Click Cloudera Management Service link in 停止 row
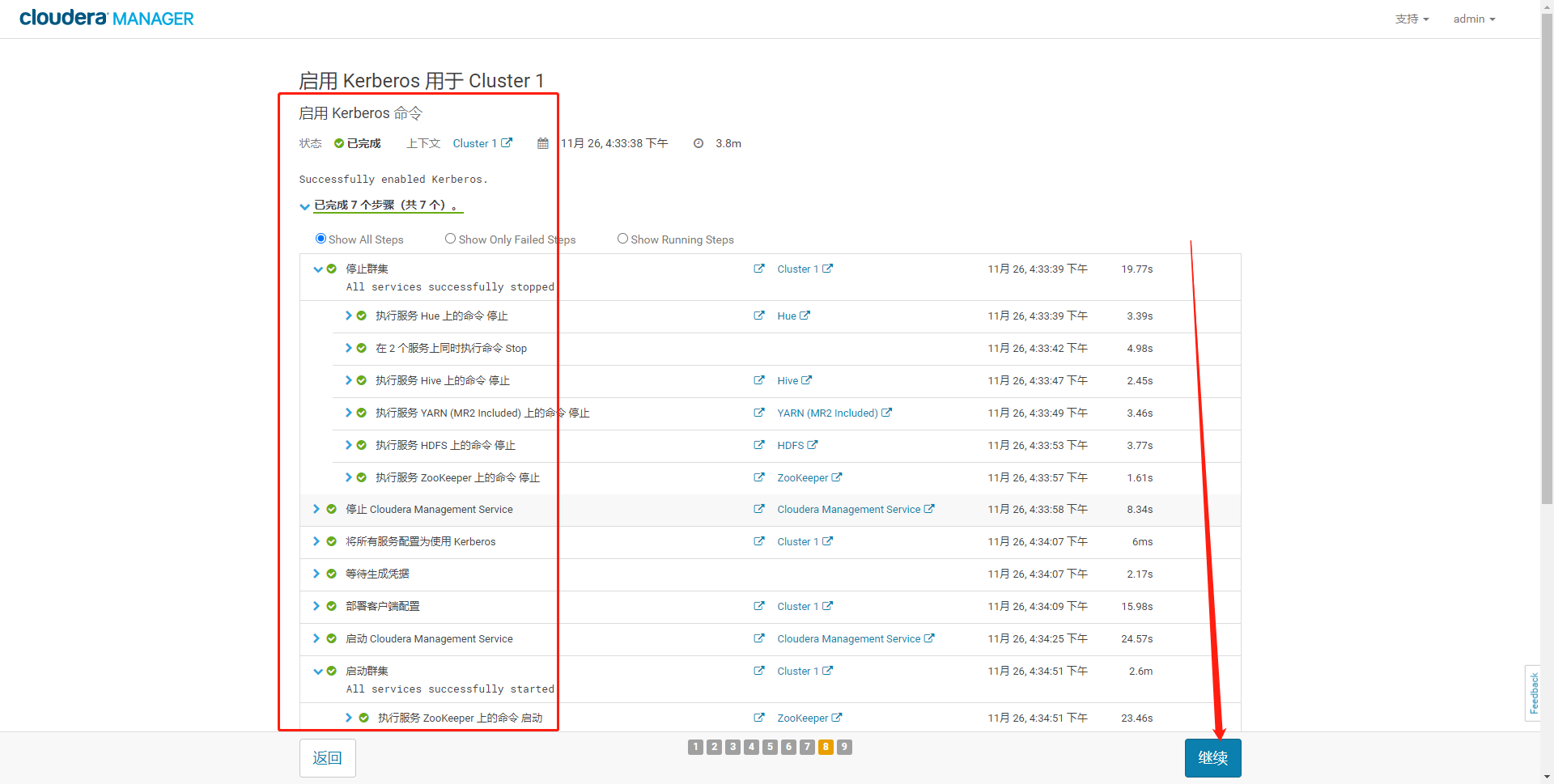Viewport: 1554px width, 784px height. click(856, 509)
